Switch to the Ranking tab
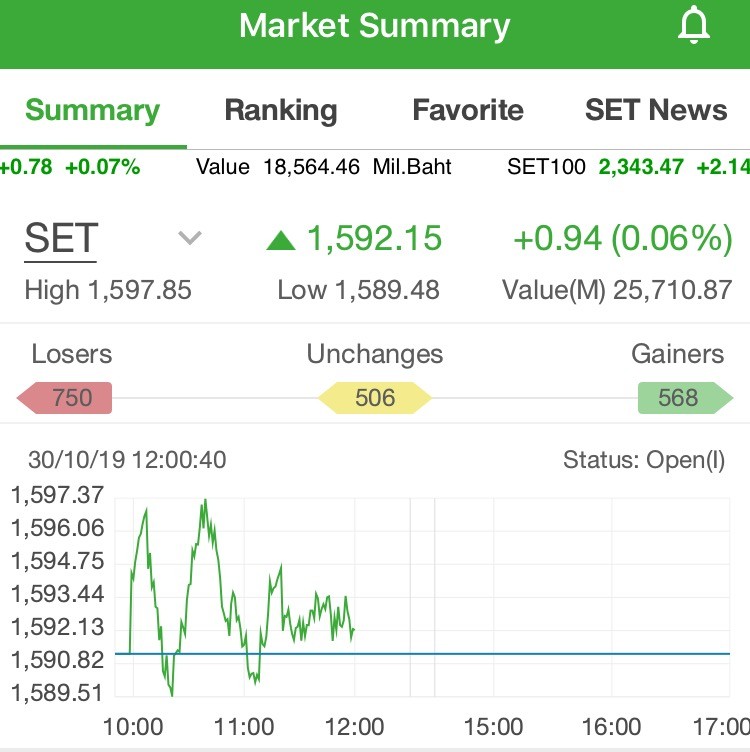Viewport: 750px width, 752px height. point(281,110)
